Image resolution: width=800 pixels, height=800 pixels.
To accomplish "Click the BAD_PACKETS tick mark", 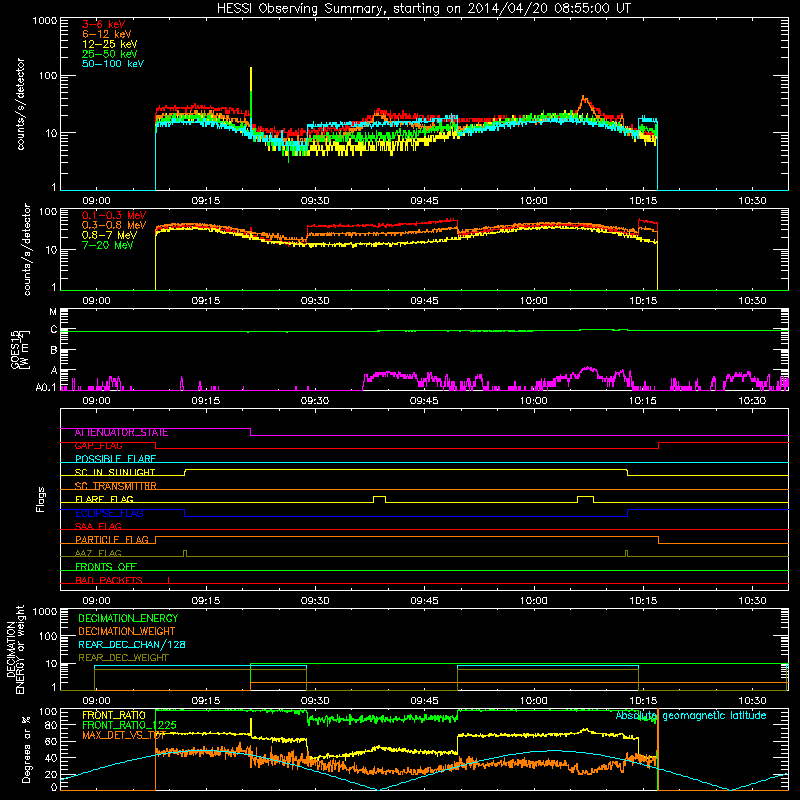I will [168, 580].
